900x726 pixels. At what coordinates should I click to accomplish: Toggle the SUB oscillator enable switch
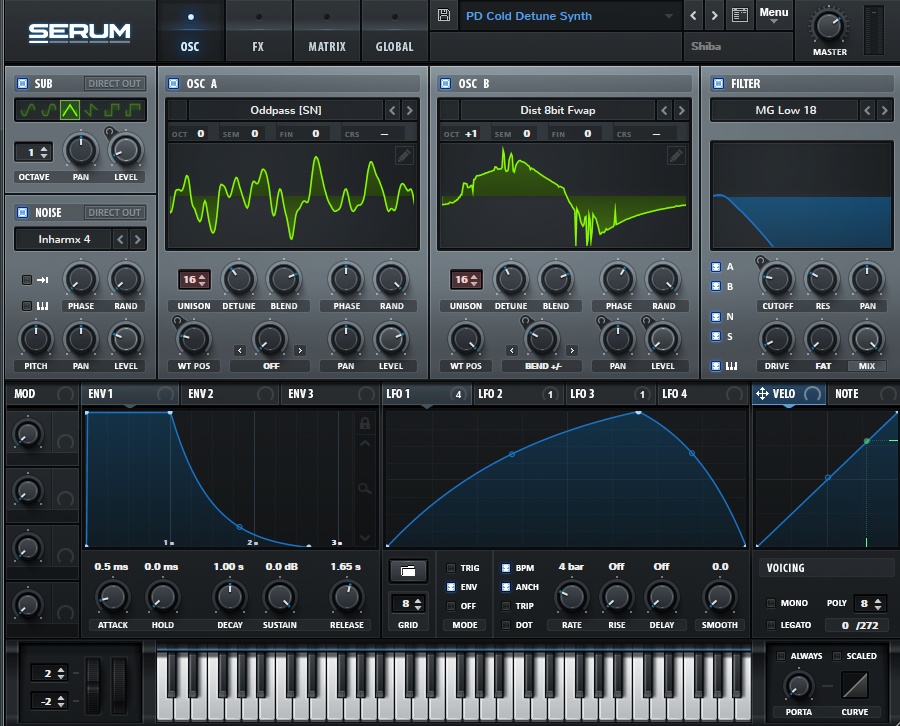pyautogui.click(x=22, y=84)
